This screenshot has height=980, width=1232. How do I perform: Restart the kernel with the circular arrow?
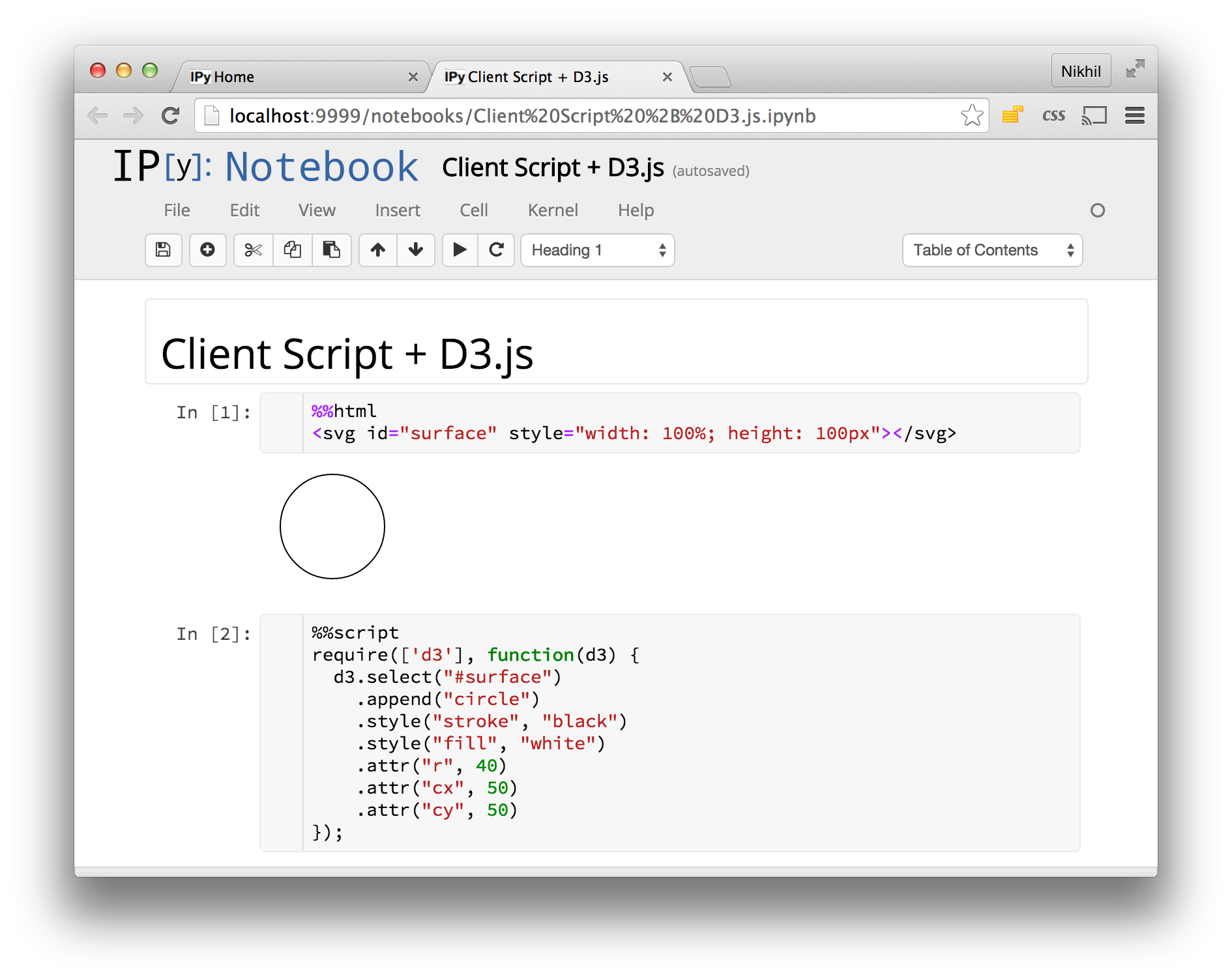pyautogui.click(x=496, y=250)
